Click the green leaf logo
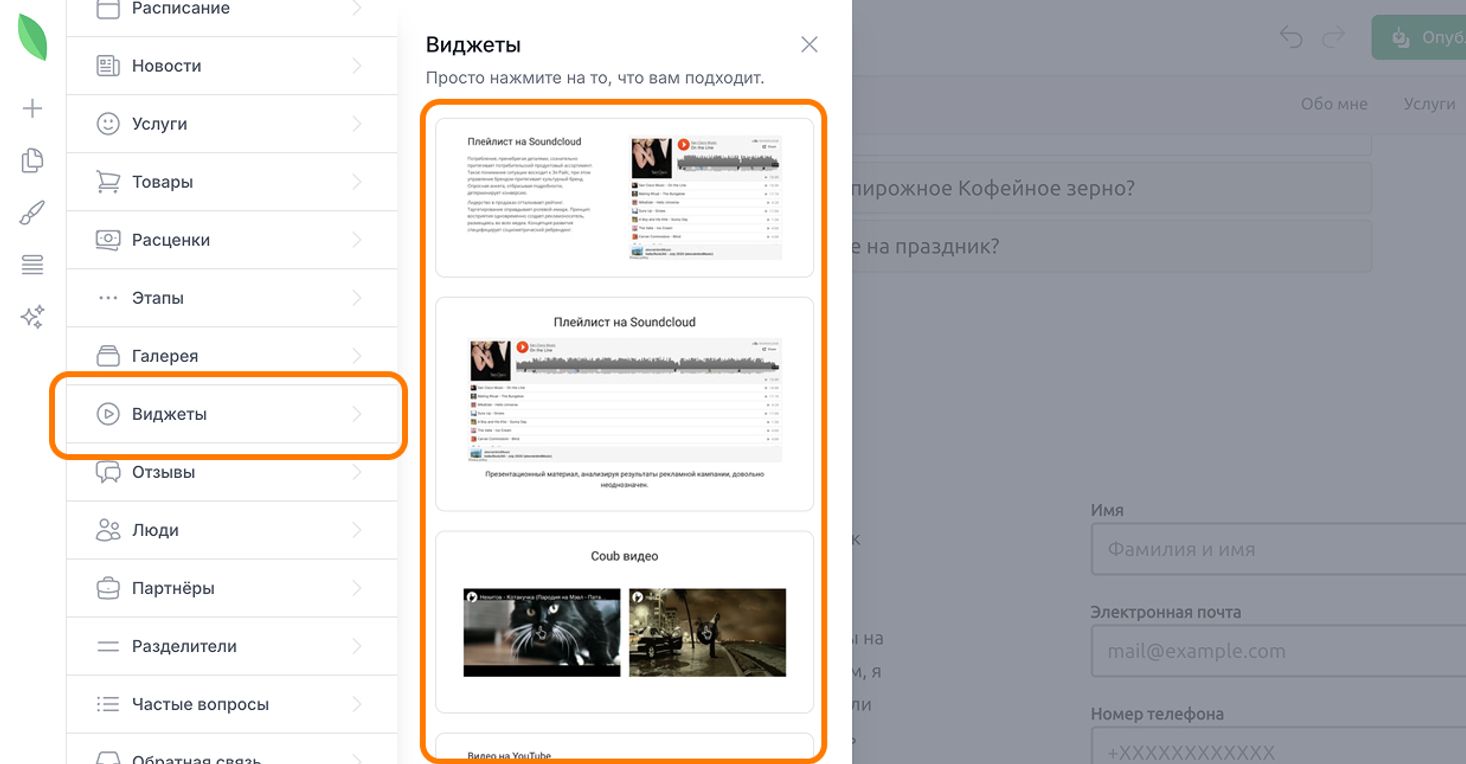 32,37
